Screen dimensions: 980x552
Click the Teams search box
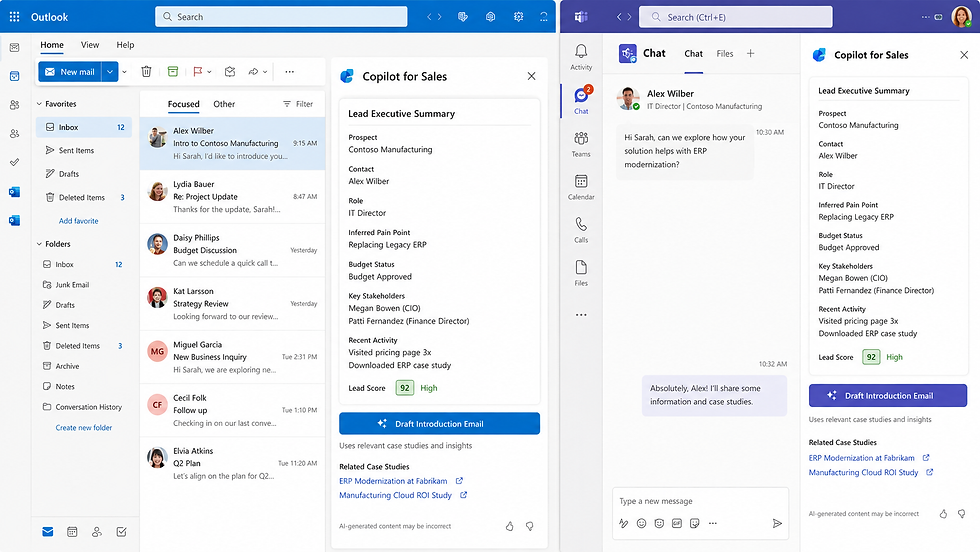coord(736,17)
